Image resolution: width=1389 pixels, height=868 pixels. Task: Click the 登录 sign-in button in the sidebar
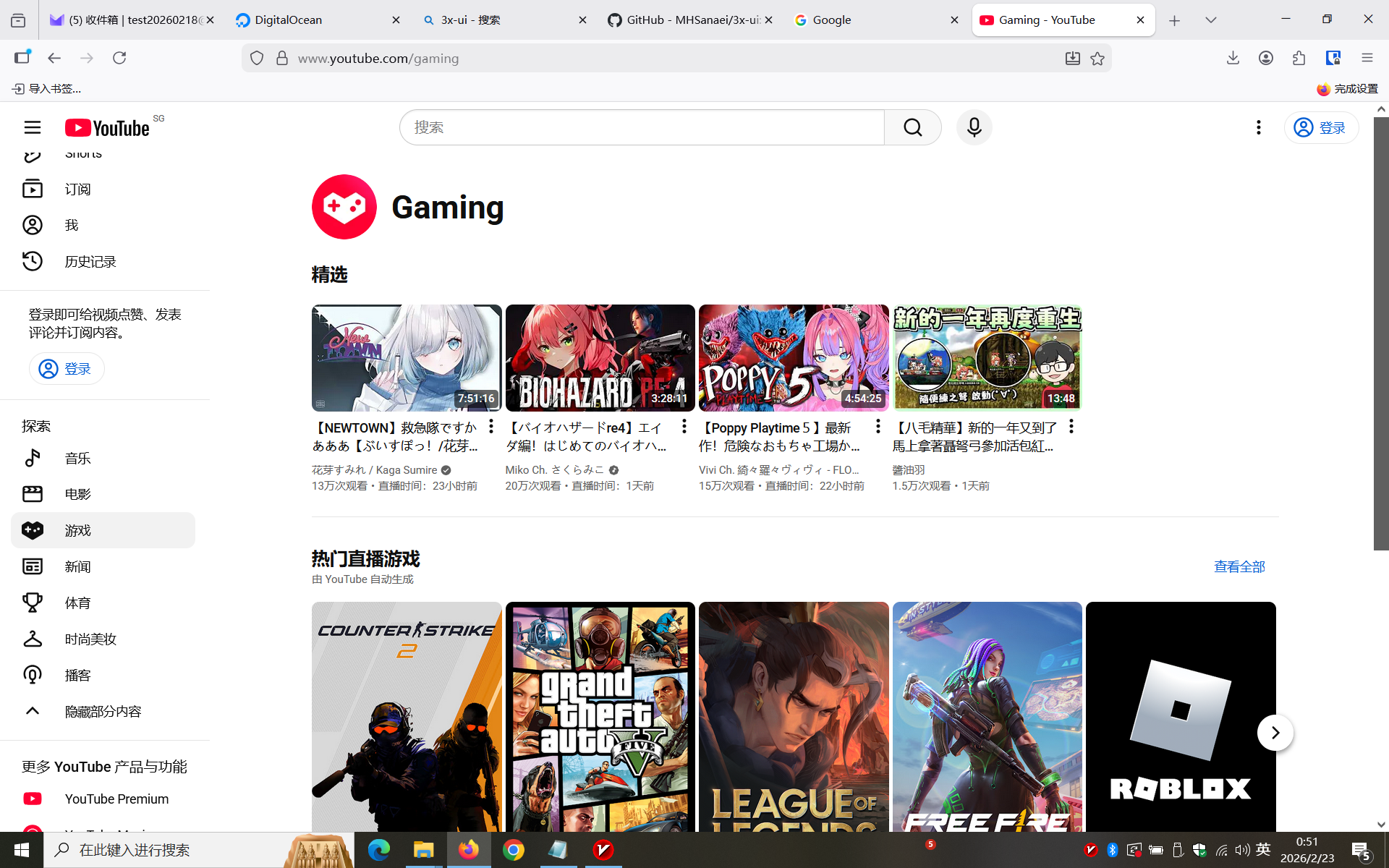click(x=67, y=369)
